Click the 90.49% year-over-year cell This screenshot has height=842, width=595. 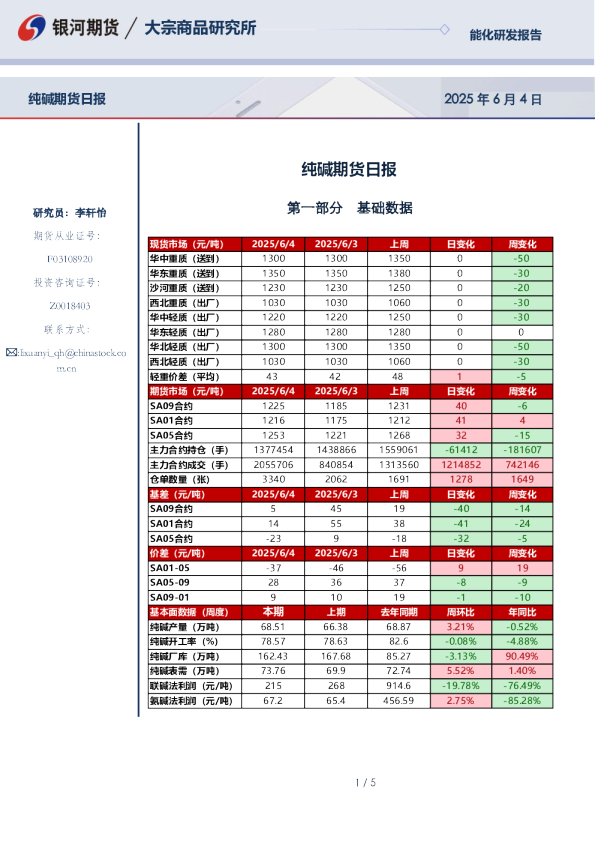[523, 656]
